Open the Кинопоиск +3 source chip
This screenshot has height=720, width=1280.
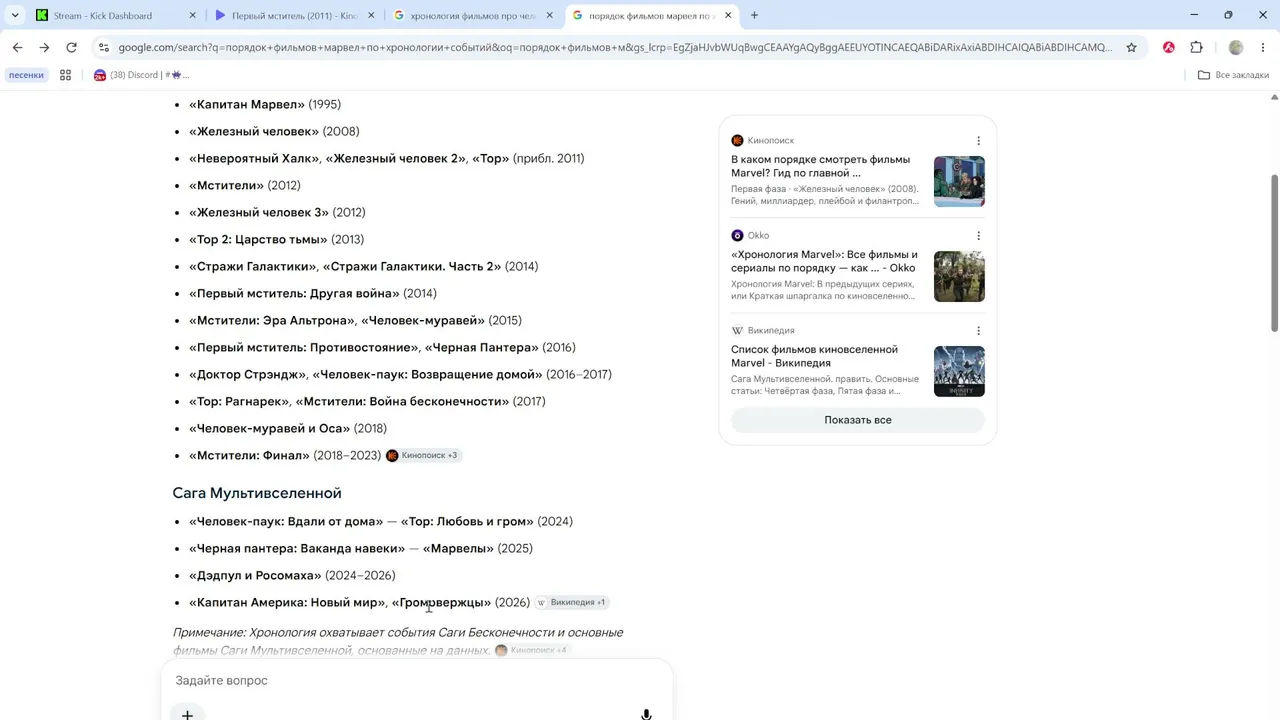point(423,456)
